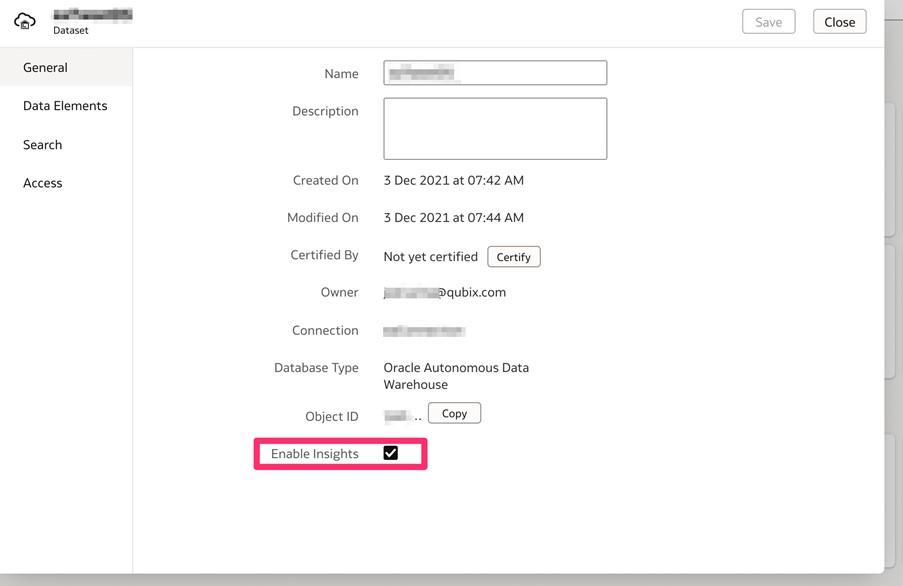Click the 'Not yet certified' text

(x=431, y=257)
